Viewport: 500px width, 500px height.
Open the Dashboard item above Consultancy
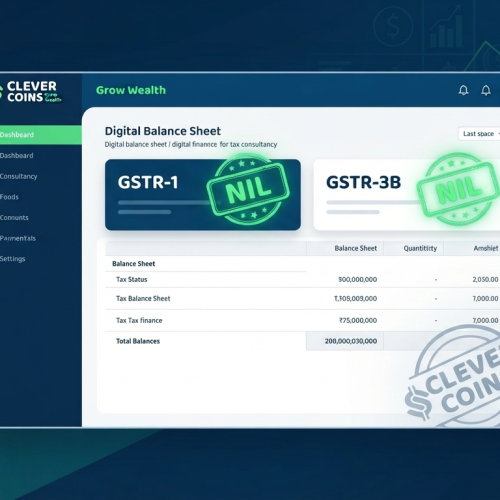(x=17, y=155)
